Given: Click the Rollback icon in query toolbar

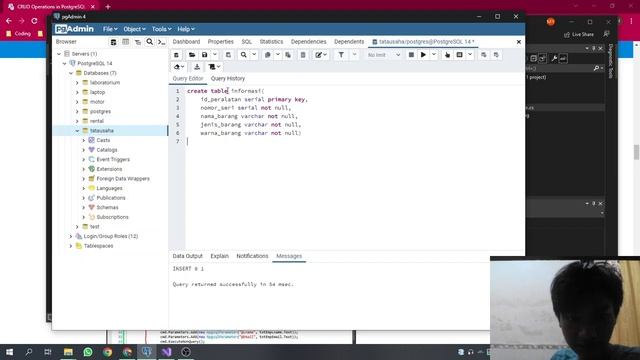Looking at the screenshot, I should [x=496, y=55].
